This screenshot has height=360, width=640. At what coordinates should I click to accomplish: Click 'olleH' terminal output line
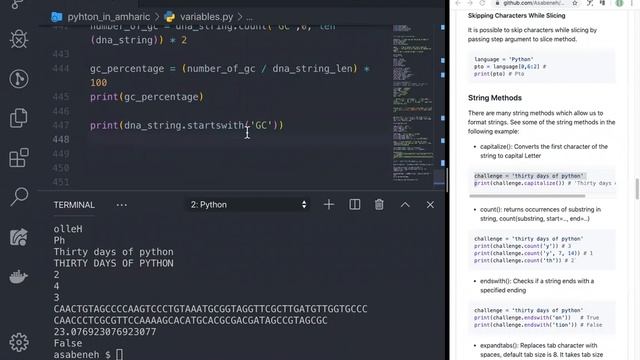point(68,229)
